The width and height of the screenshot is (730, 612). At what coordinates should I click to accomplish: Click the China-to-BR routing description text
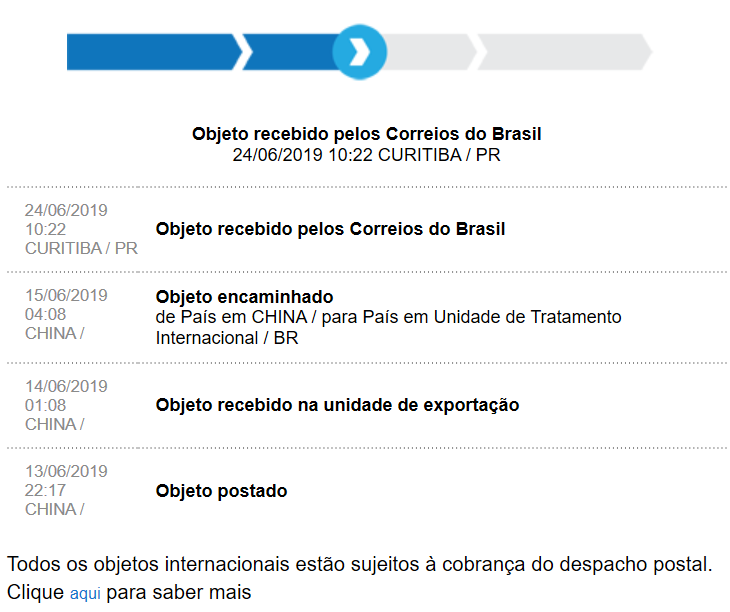[388, 327]
